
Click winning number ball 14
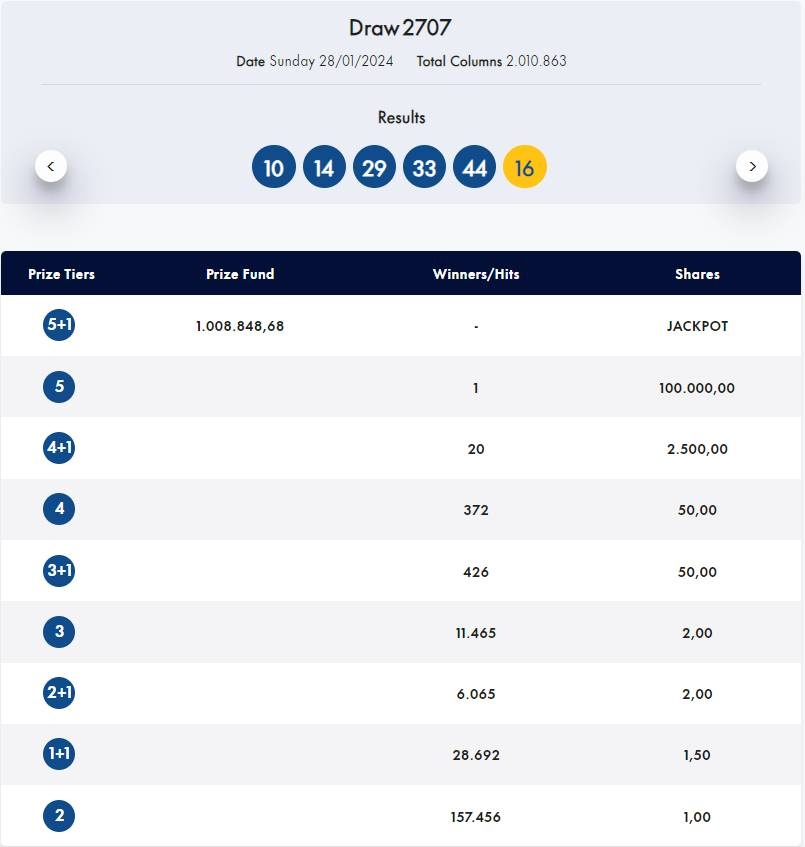[x=324, y=167]
